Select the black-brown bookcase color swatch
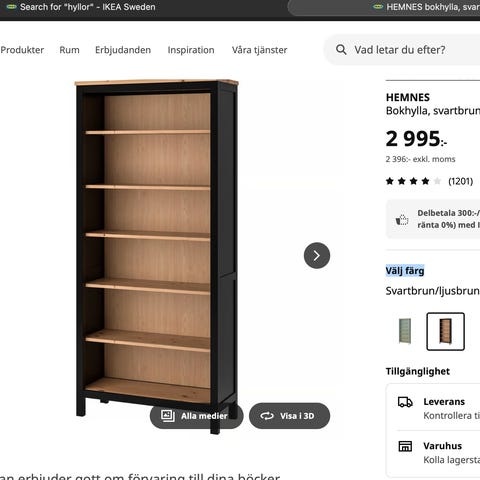Viewport: 480px width, 480px height. click(x=445, y=331)
